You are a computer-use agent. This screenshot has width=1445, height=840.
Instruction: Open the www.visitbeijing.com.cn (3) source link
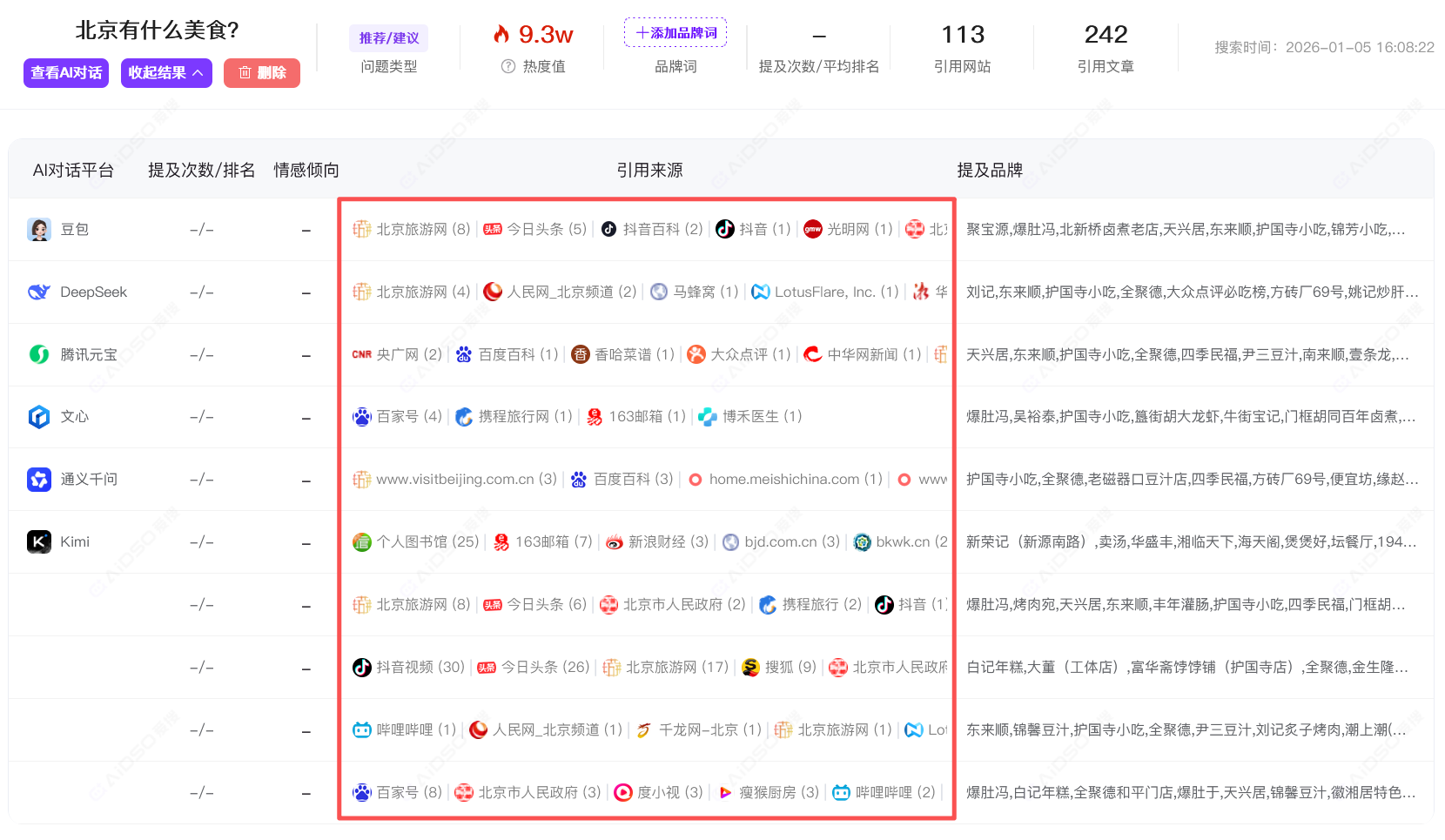pos(455,480)
